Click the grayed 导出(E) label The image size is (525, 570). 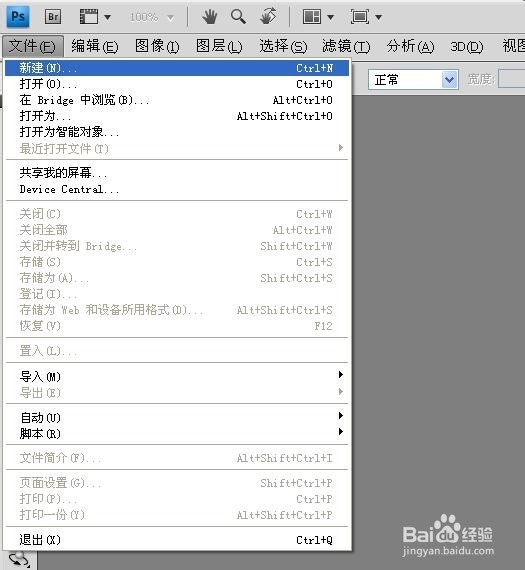40,393
